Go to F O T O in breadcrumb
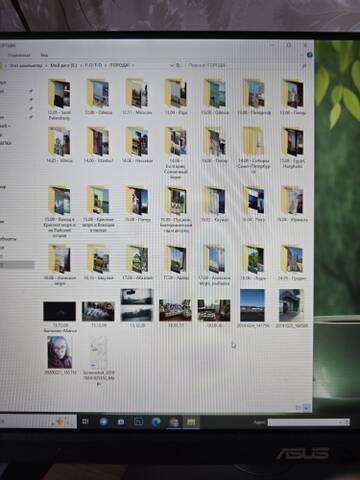Screen dimensions: 360x480 pyautogui.click(x=93, y=65)
